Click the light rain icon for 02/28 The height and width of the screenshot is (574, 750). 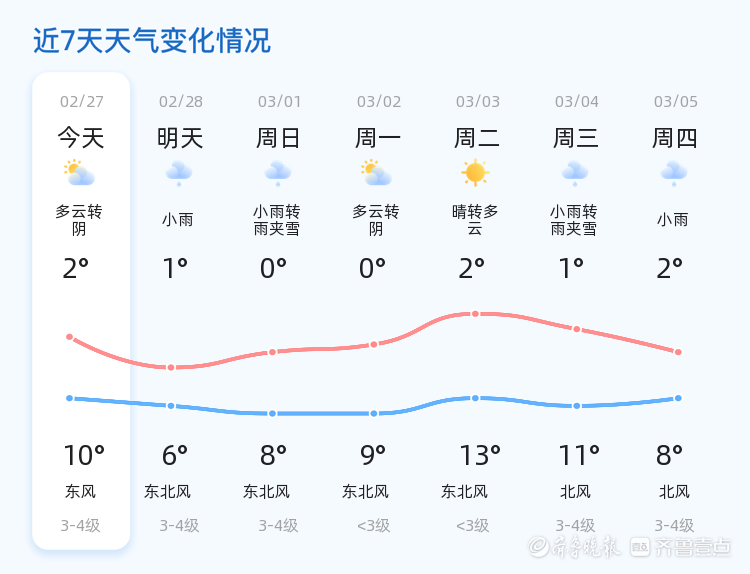(x=179, y=173)
